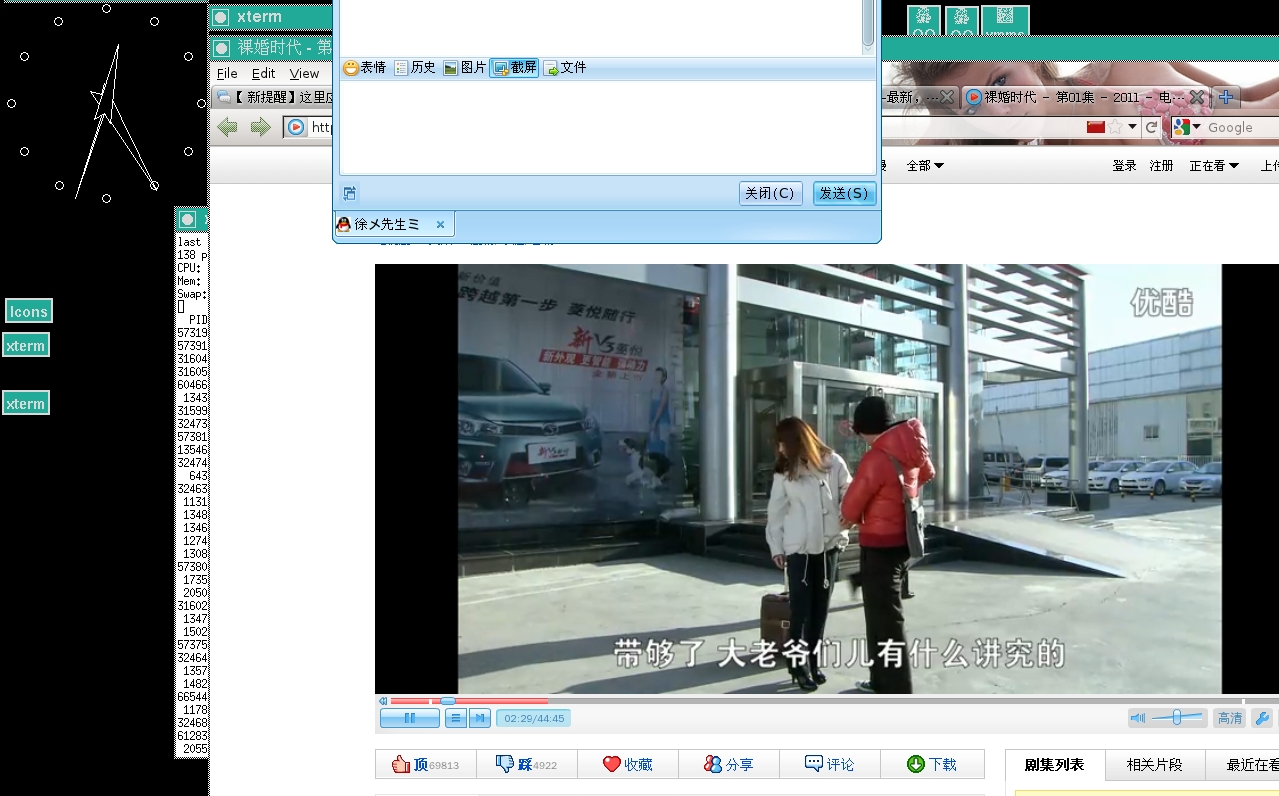
Task: Click the Swap: line in terminal
Action: 191,294
